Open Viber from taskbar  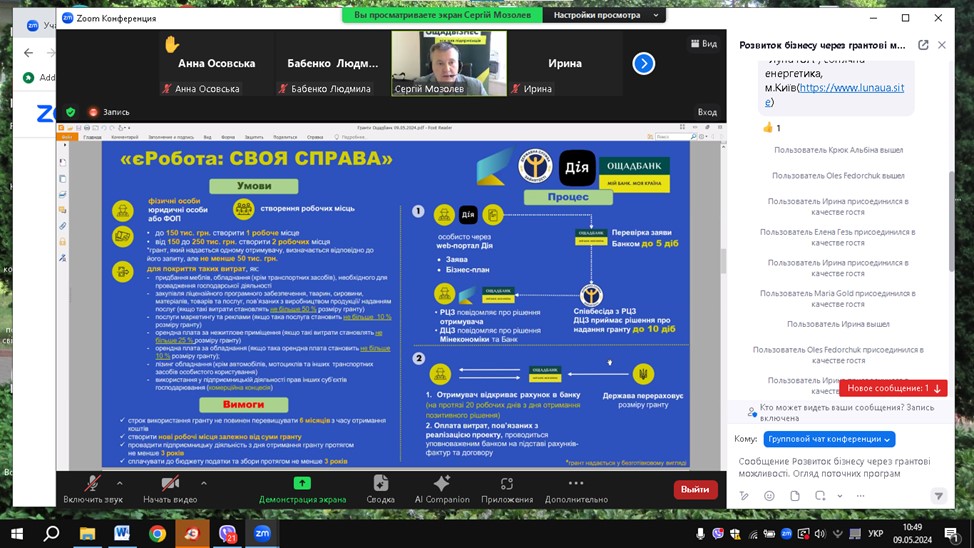[227, 534]
